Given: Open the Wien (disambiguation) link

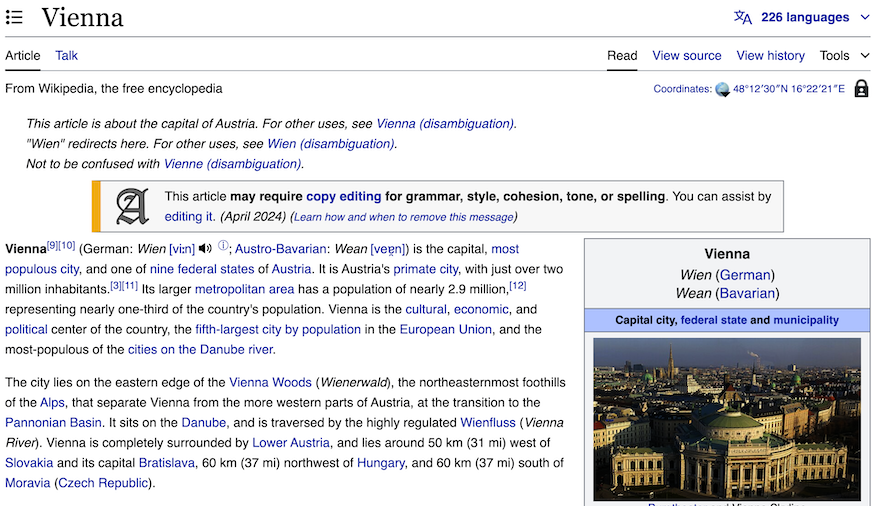Looking at the screenshot, I should point(331,144).
